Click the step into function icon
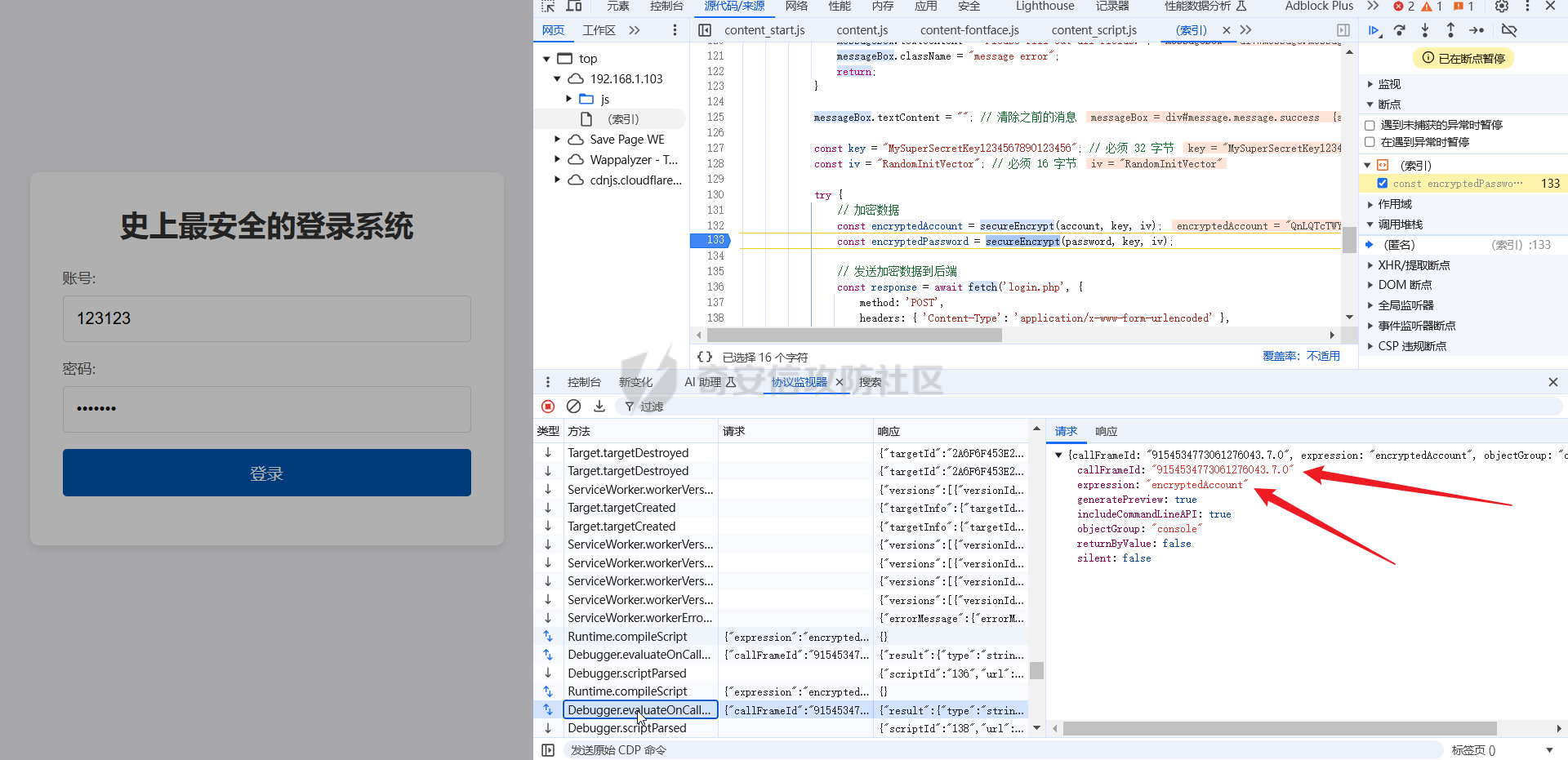The height and width of the screenshot is (760, 1568). click(1425, 30)
